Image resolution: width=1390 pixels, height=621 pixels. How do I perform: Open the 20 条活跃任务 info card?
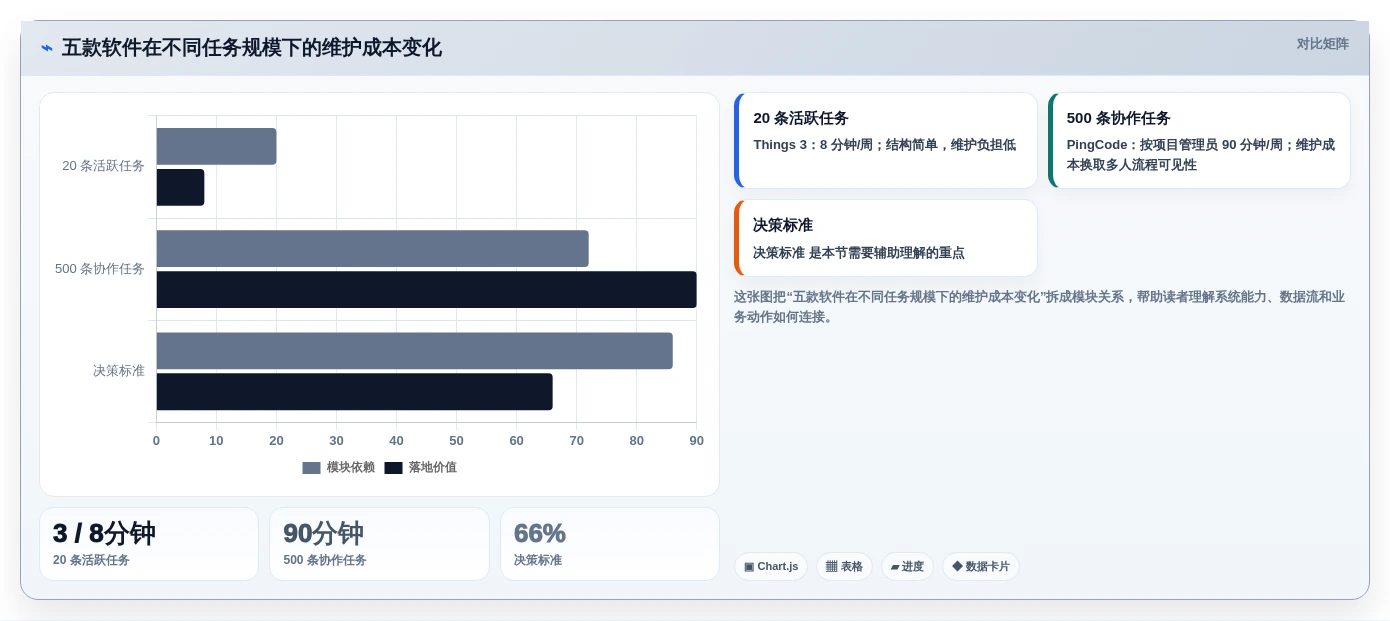(886, 141)
